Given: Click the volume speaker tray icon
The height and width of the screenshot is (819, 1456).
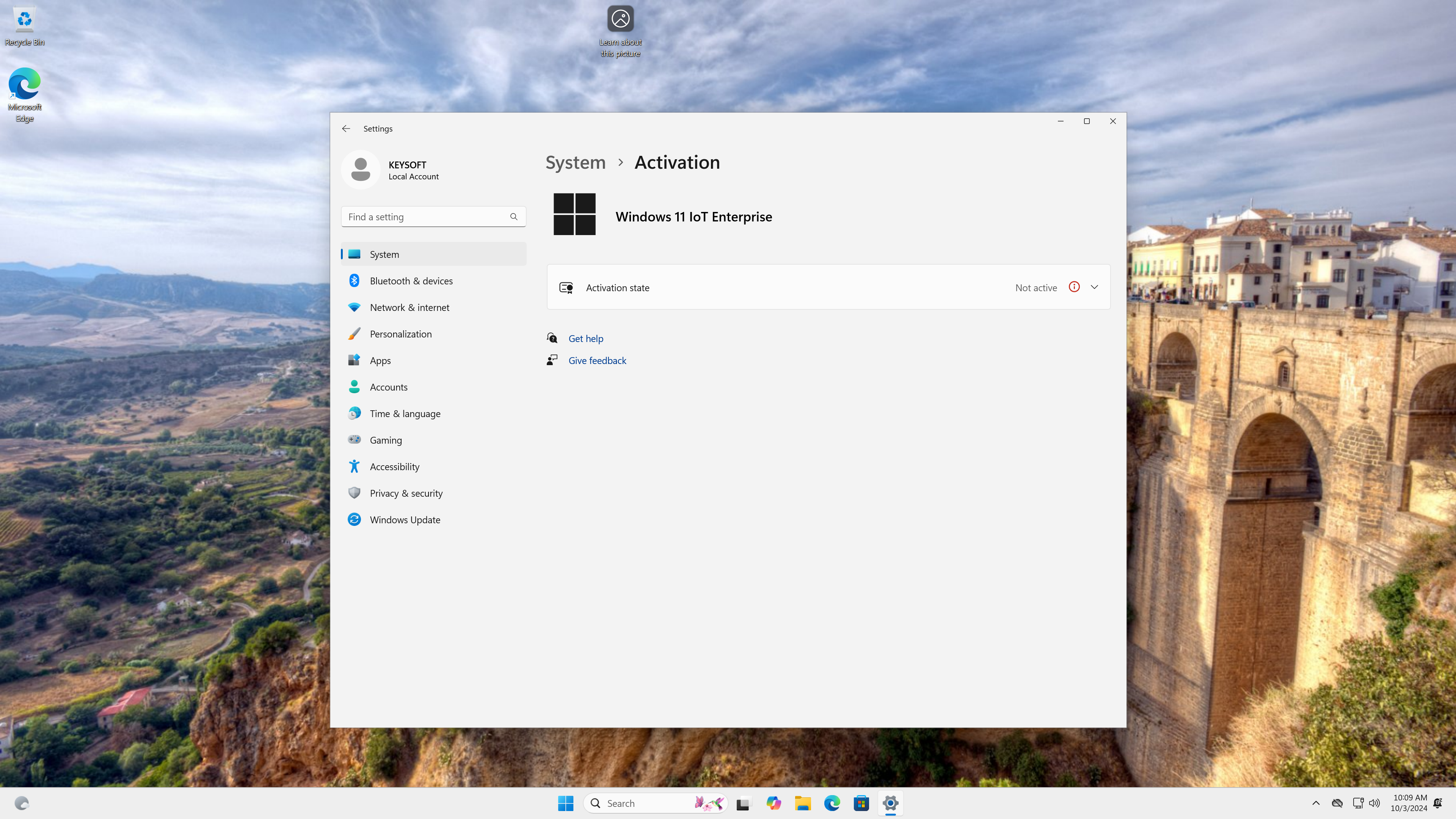Looking at the screenshot, I should pos(1374,803).
